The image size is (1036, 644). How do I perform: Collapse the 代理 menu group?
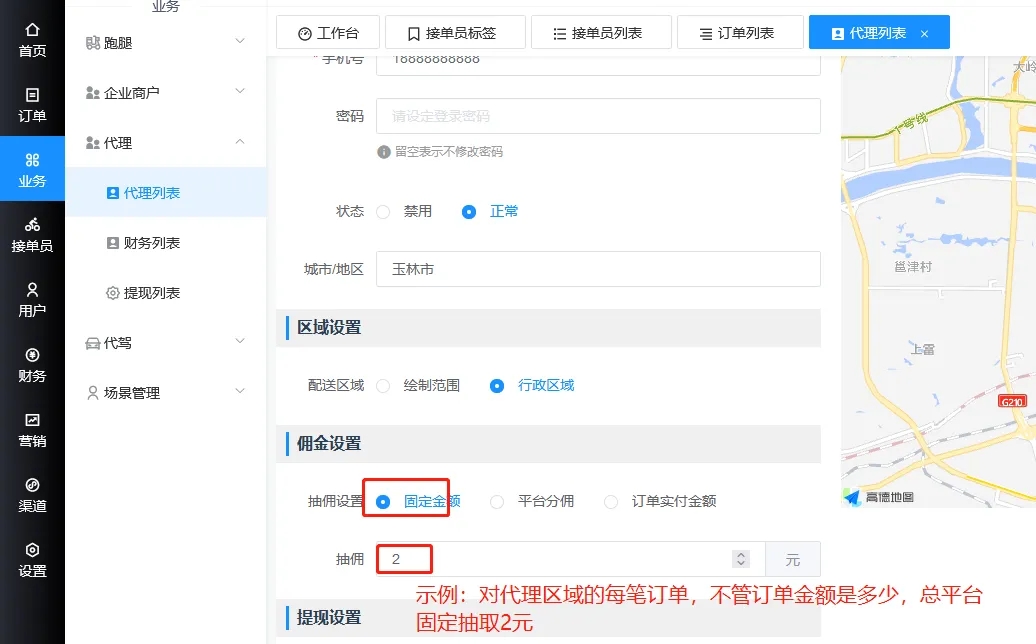pyautogui.click(x=166, y=143)
